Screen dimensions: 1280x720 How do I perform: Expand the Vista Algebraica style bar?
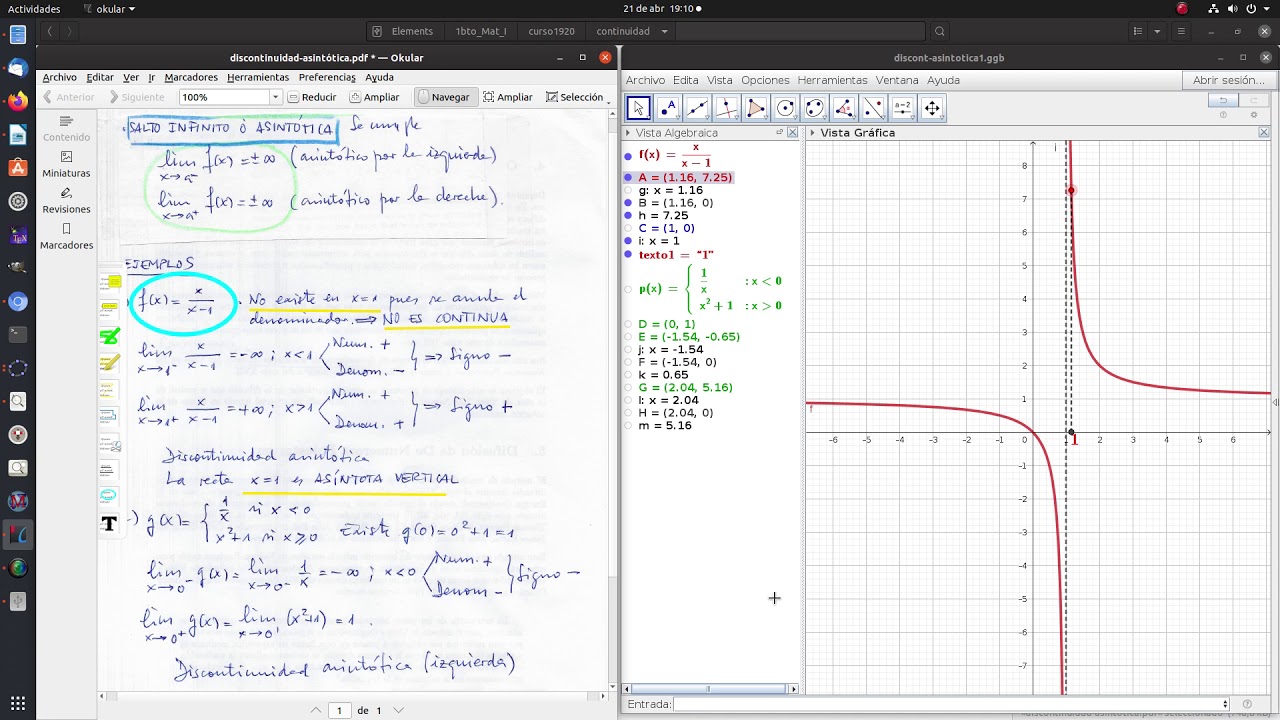click(x=629, y=132)
